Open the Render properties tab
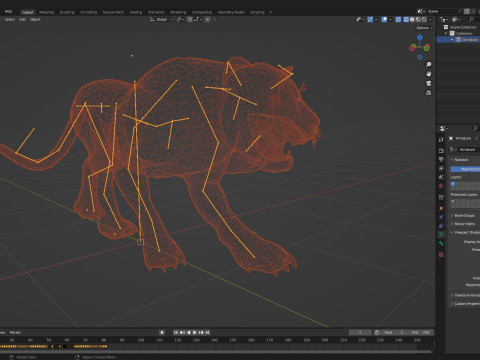Viewport: 480px width, 360px height. click(441, 151)
